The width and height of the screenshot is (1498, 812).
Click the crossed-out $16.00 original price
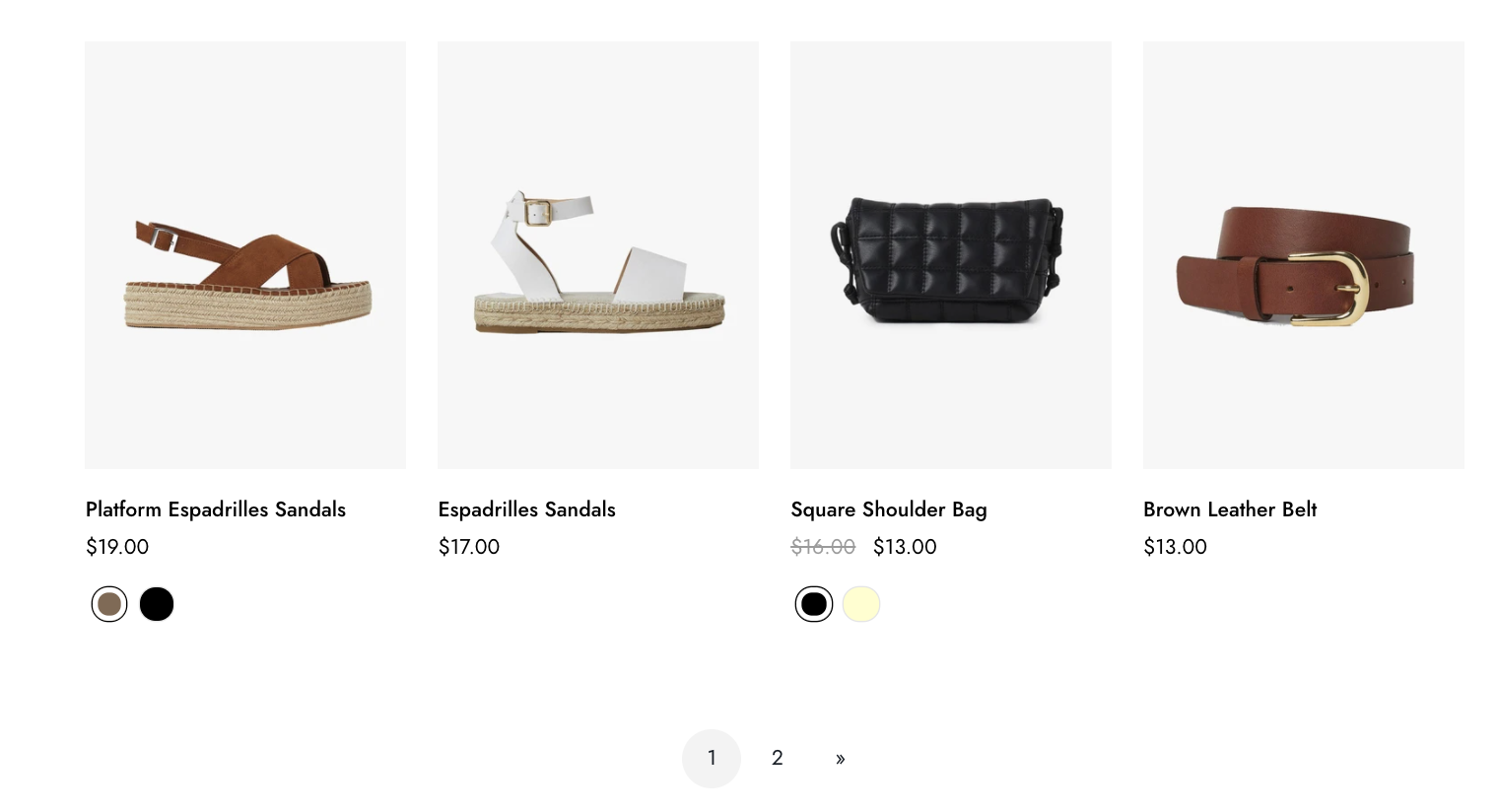point(823,547)
